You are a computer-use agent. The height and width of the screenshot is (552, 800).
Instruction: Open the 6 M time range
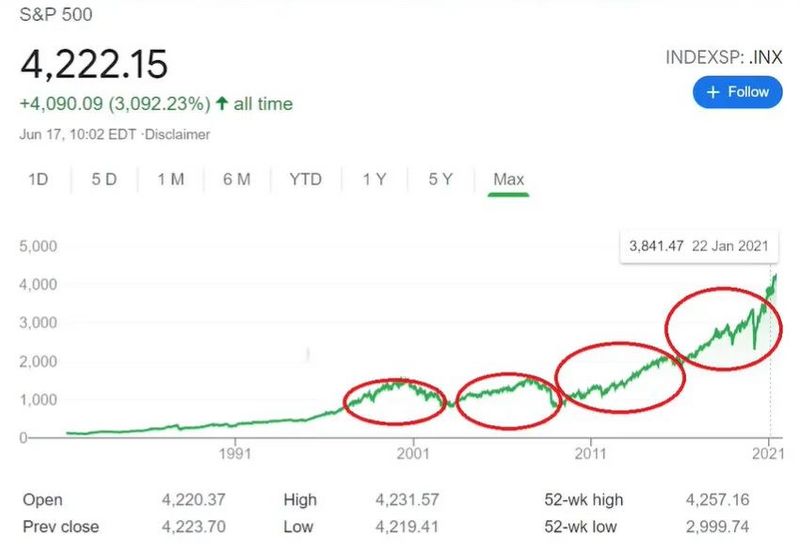point(236,179)
